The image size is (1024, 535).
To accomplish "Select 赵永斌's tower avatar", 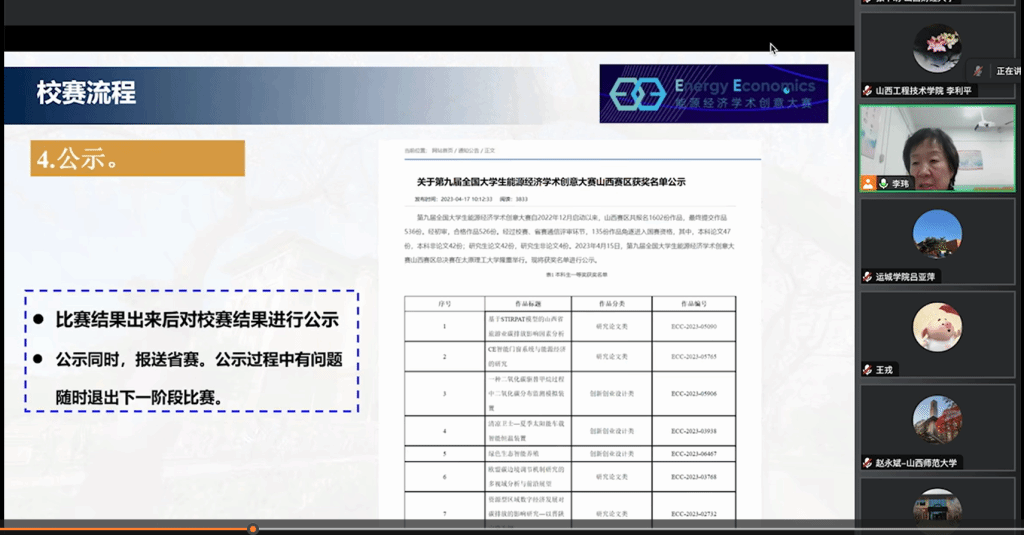I will (x=937, y=420).
